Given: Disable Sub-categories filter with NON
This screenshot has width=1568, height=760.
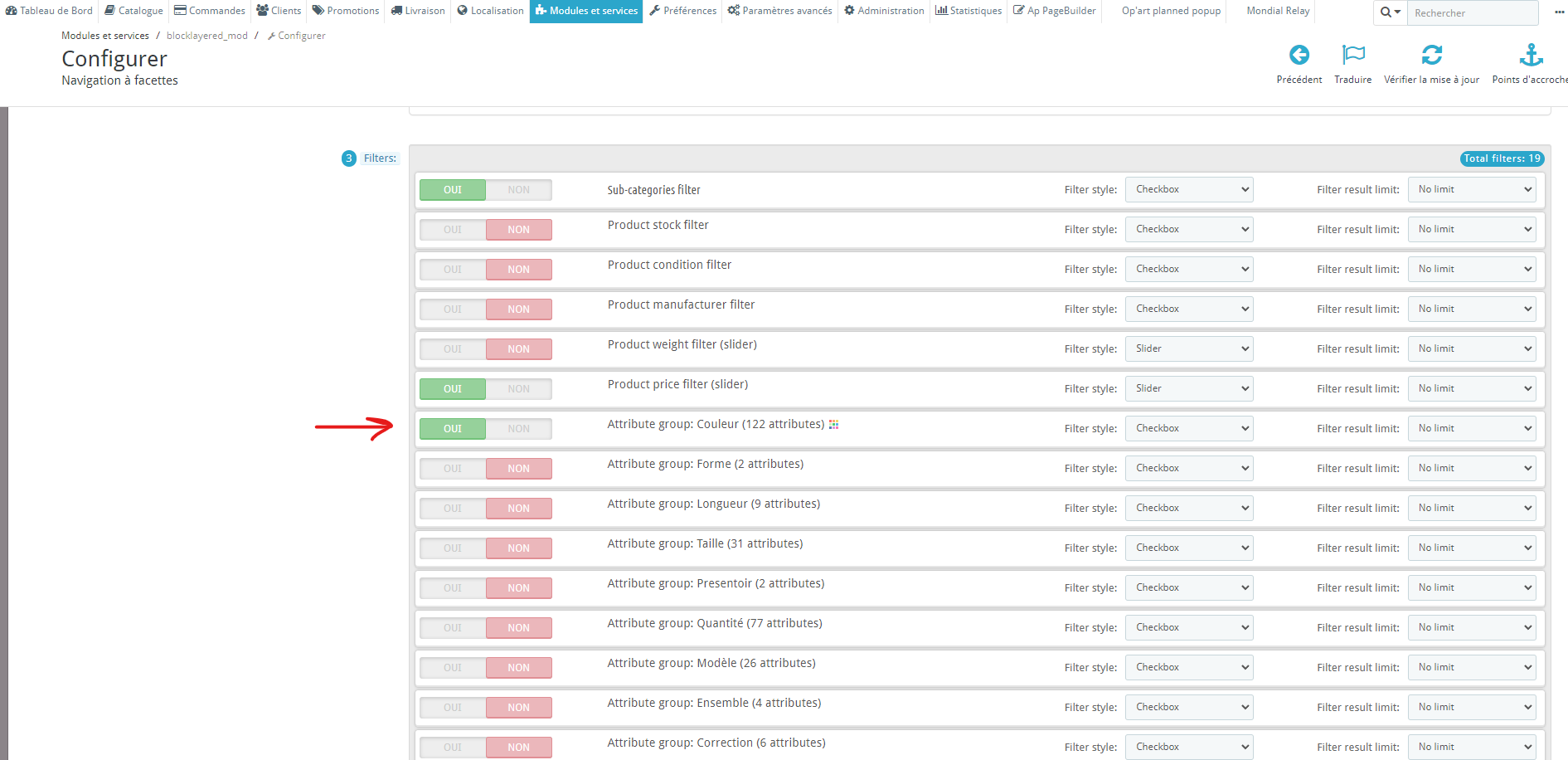Looking at the screenshot, I should point(519,190).
